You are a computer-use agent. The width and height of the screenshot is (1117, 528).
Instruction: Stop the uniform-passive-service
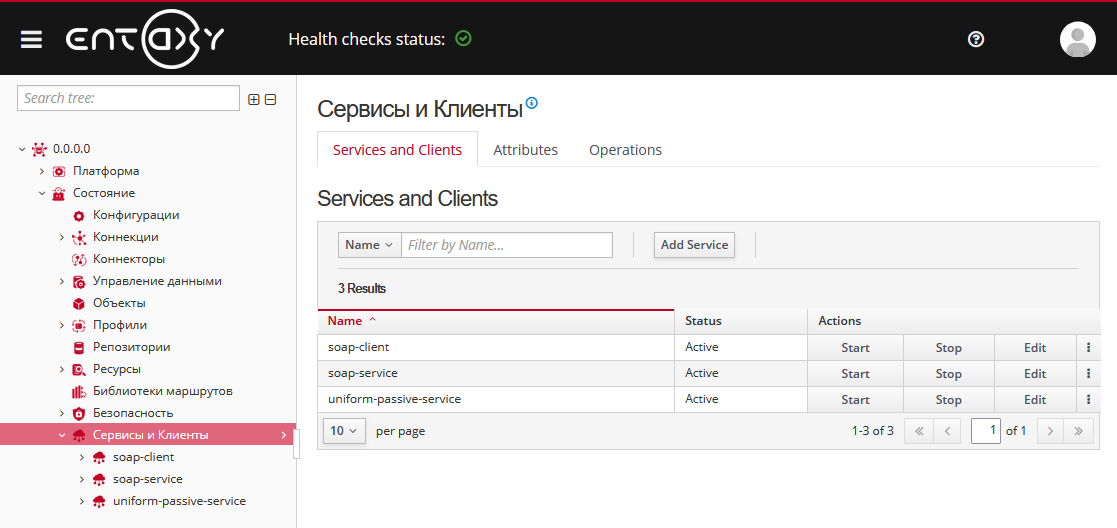click(949, 399)
